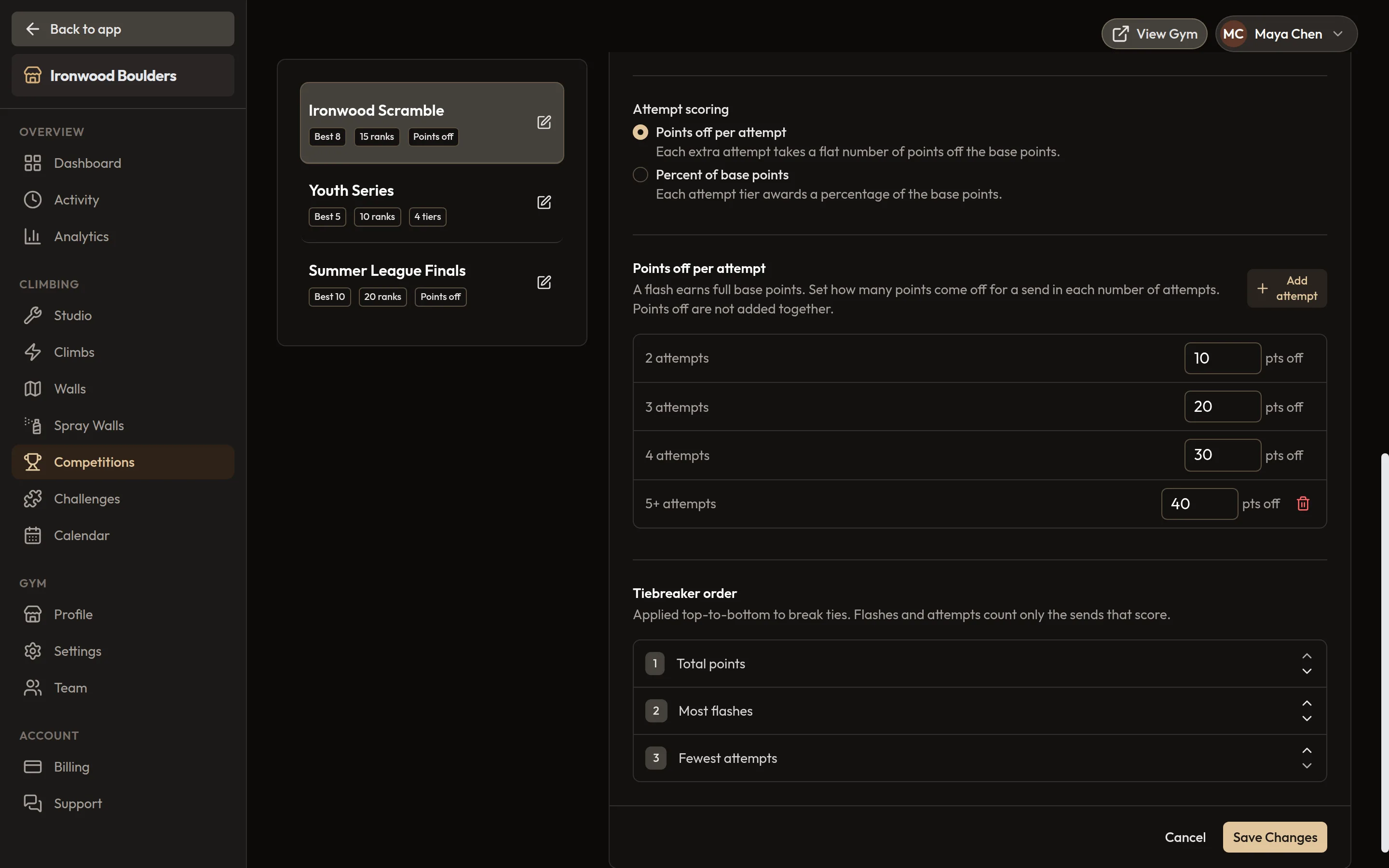Open the Dashboard page
The image size is (1389, 868).
(x=123, y=163)
